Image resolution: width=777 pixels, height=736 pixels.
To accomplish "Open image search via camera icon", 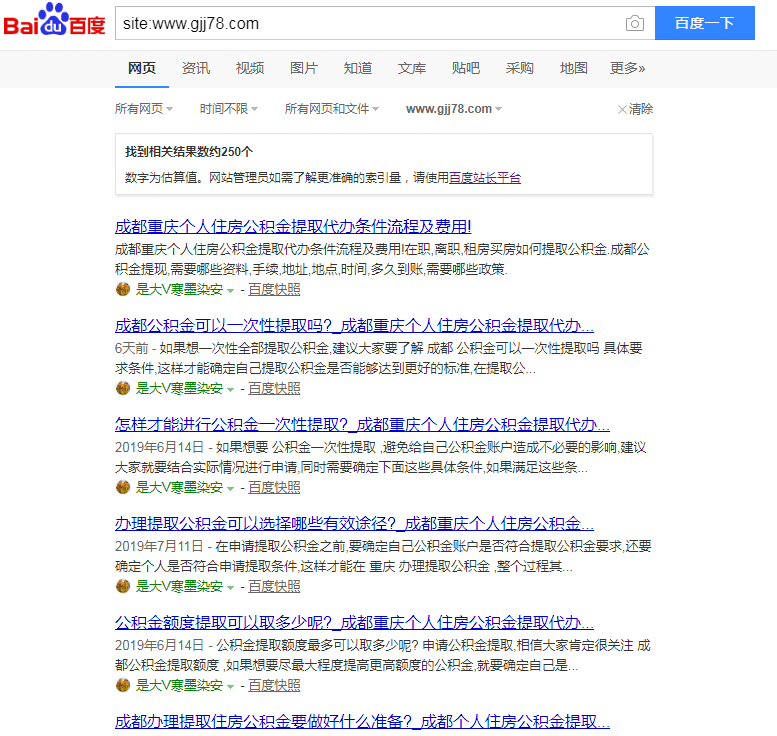I will [x=634, y=23].
